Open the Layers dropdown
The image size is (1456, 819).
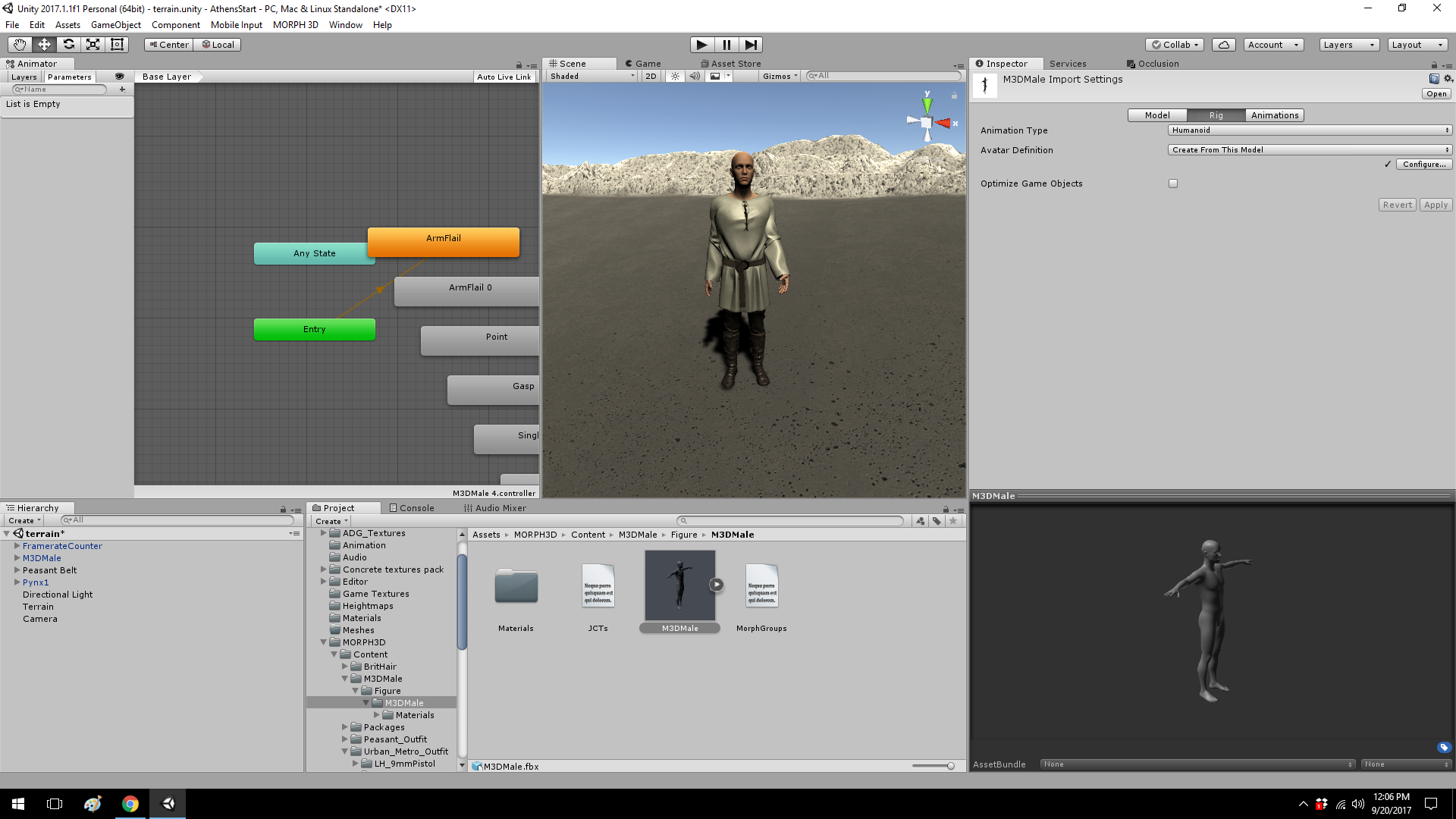tap(1349, 45)
